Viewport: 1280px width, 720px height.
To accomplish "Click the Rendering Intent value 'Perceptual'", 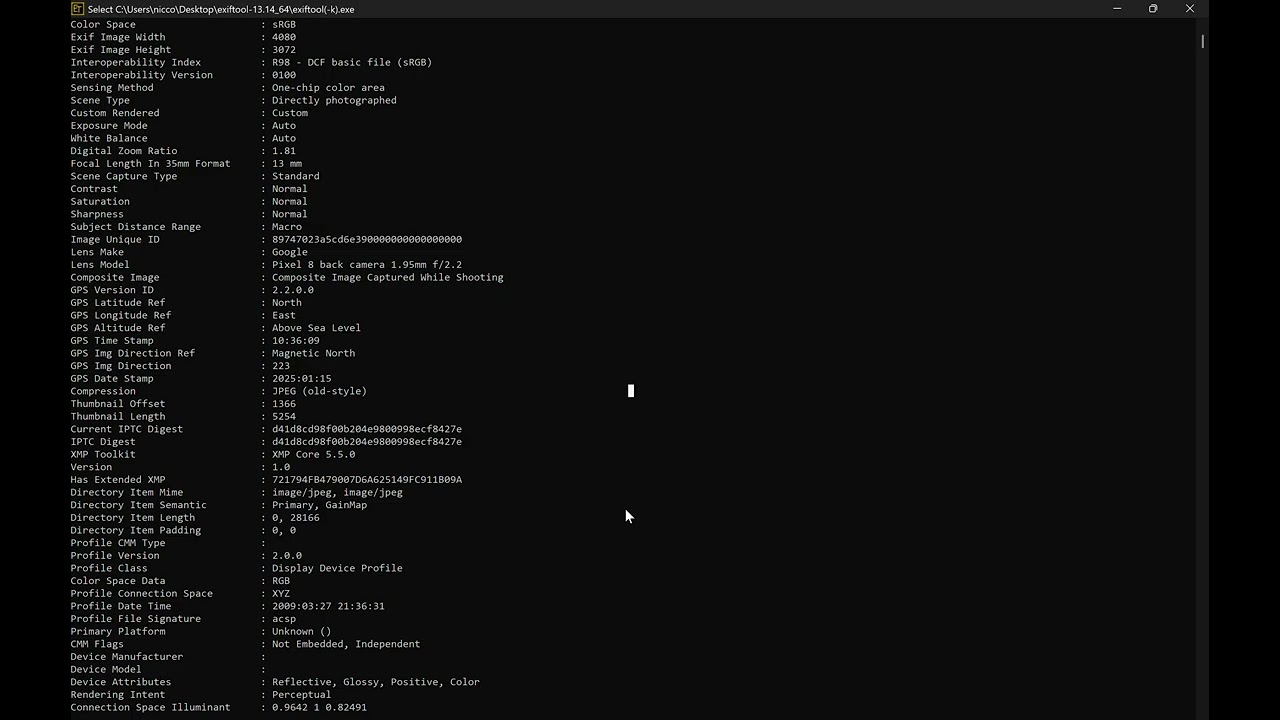I will pyautogui.click(x=302, y=695).
